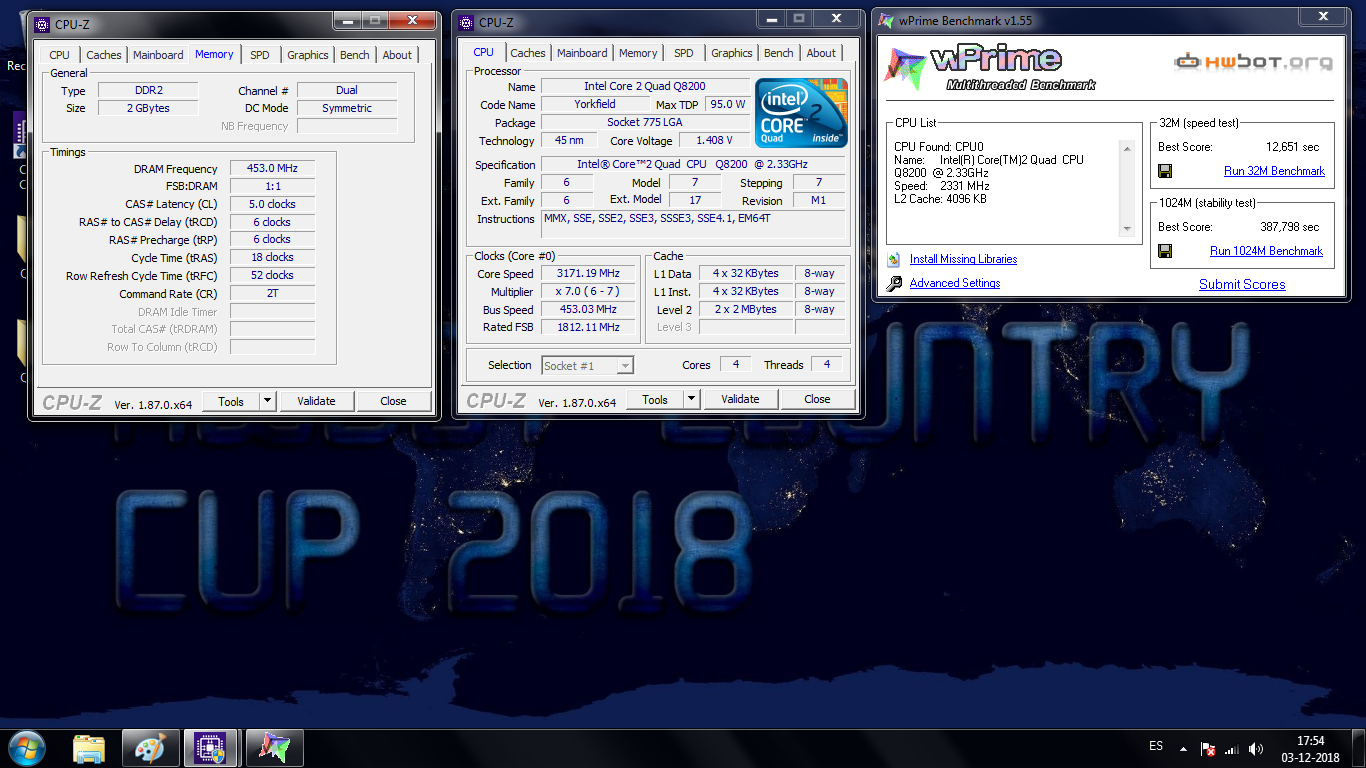The height and width of the screenshot is (768, 1366).
Task: Click wPrime icon in its title bar
Action: click(886, 21)
